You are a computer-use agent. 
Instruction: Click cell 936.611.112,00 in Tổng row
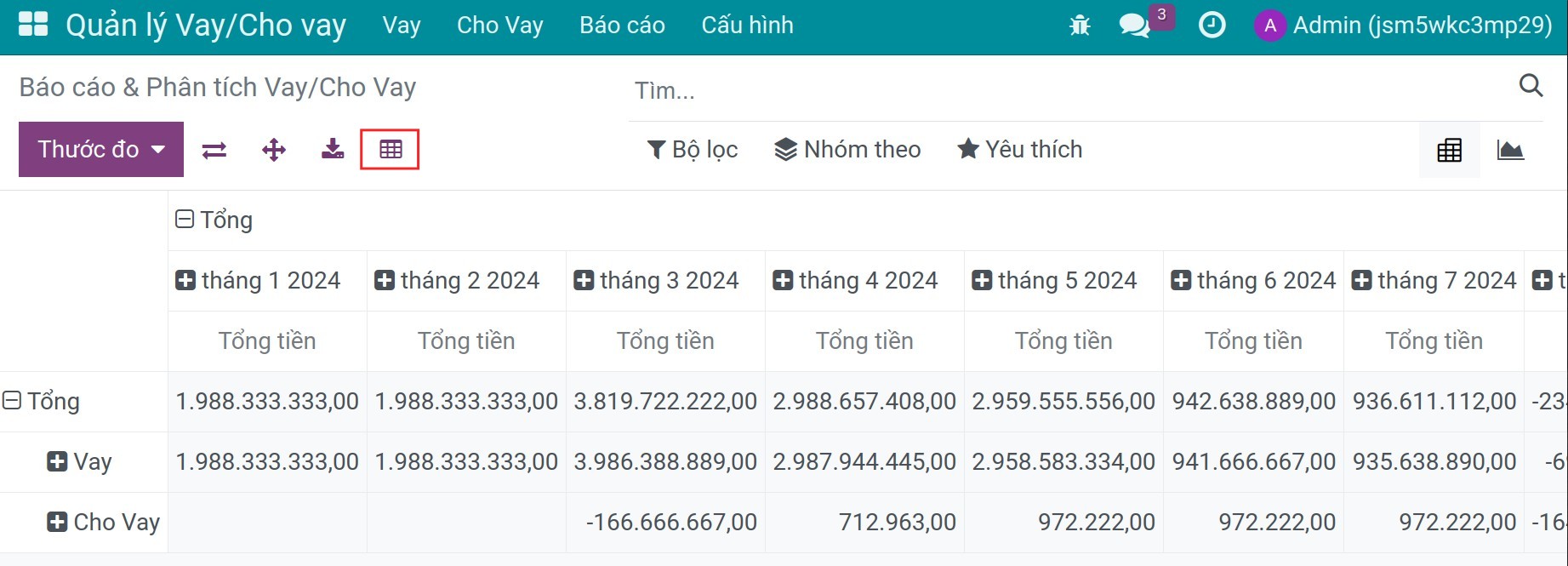(x=1434, y=401)
